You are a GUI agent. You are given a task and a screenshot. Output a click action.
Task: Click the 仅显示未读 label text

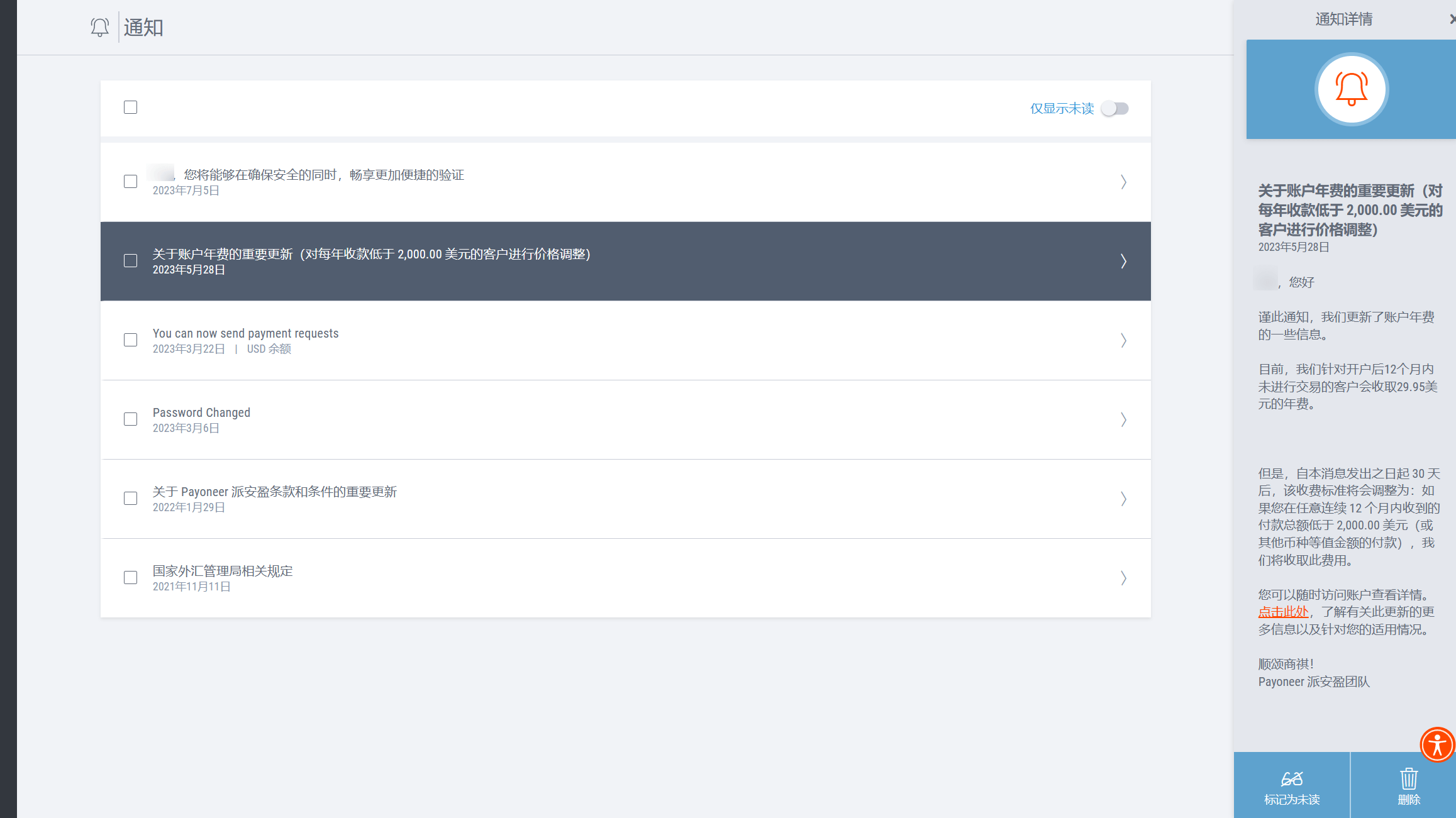(x=1062, y=109)
